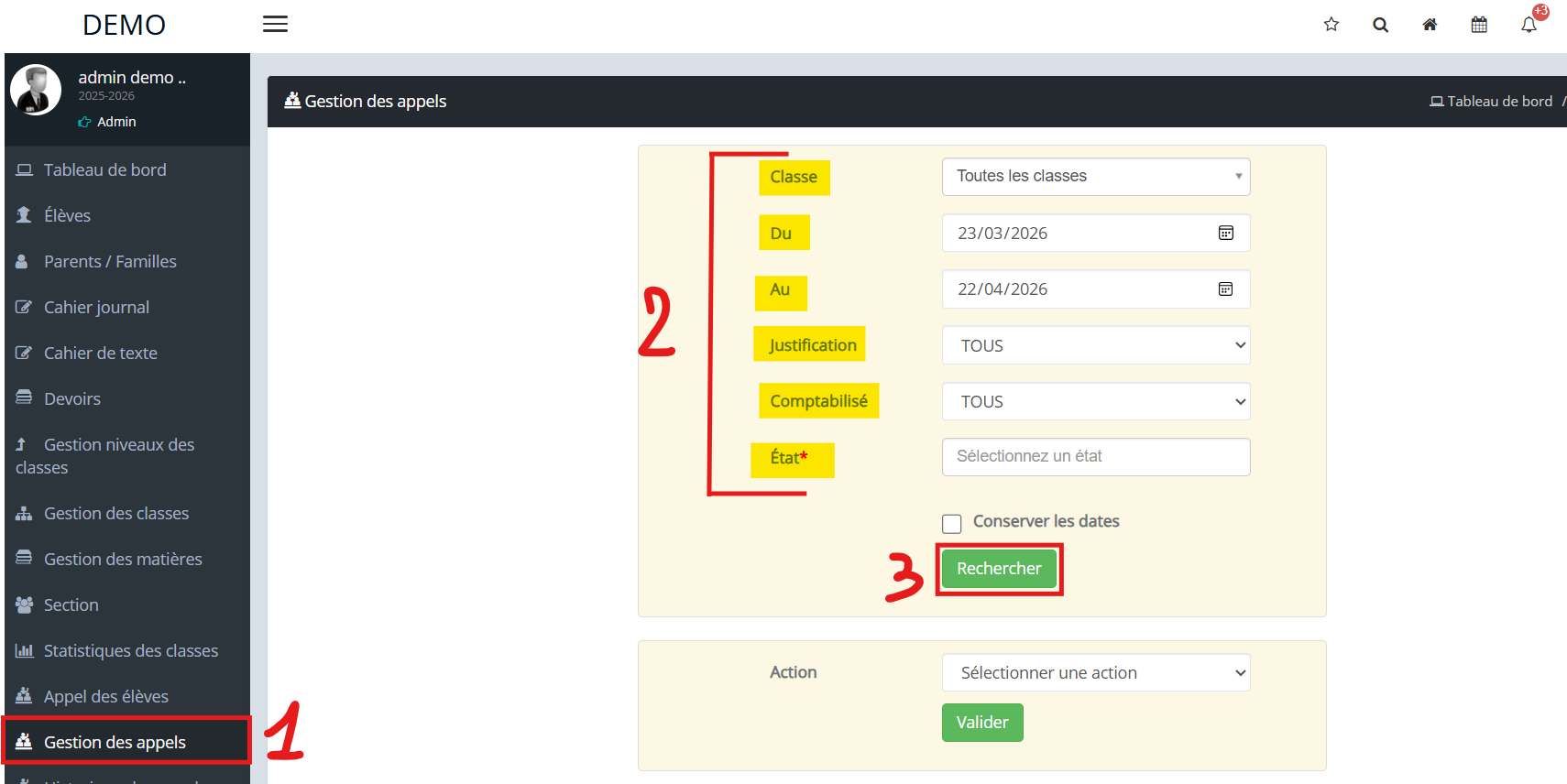Click the green Valider button

click(982, 723)
